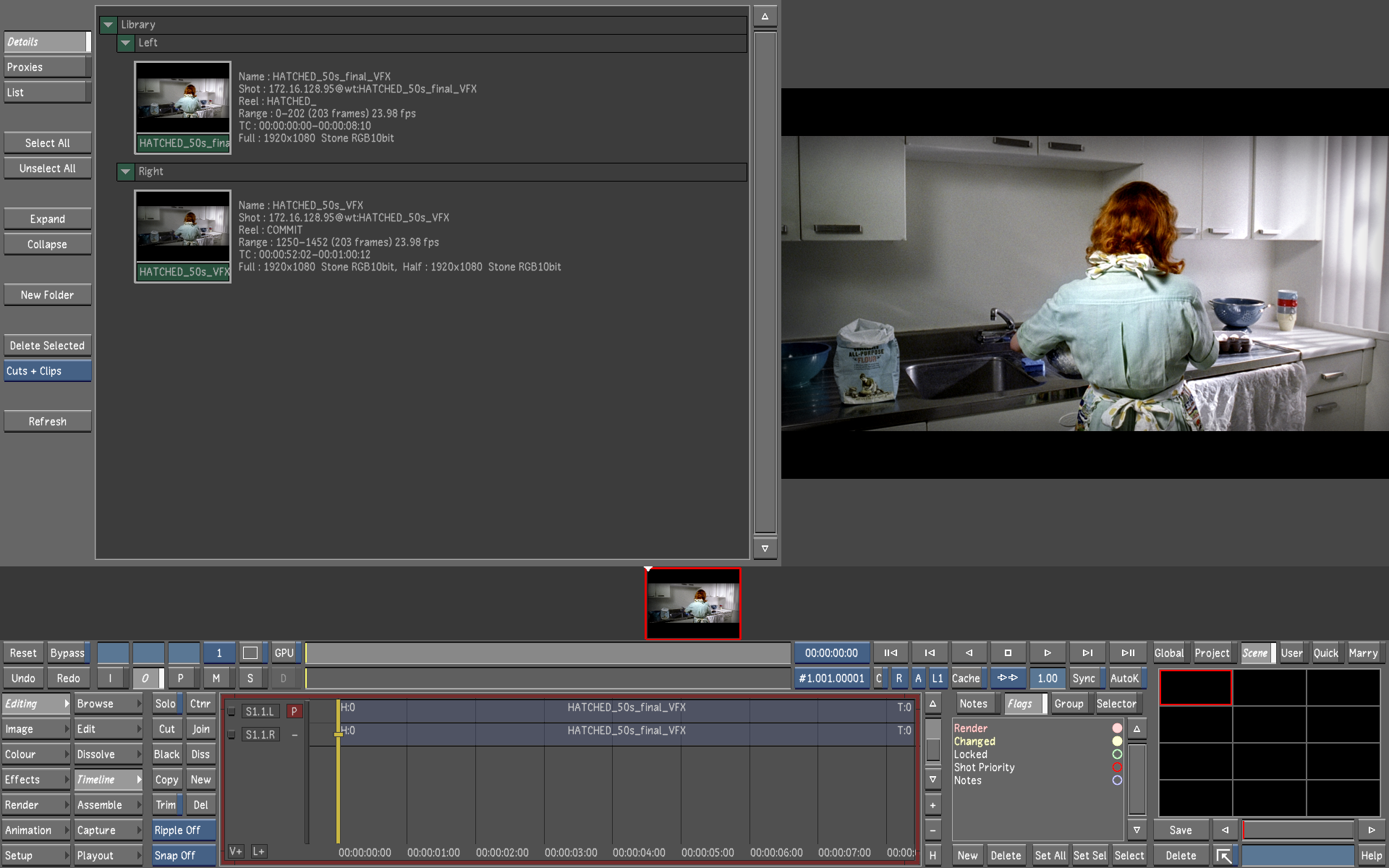
Task: Click the arrow pointer icon beside Delete
Action: coord(1223,856)
